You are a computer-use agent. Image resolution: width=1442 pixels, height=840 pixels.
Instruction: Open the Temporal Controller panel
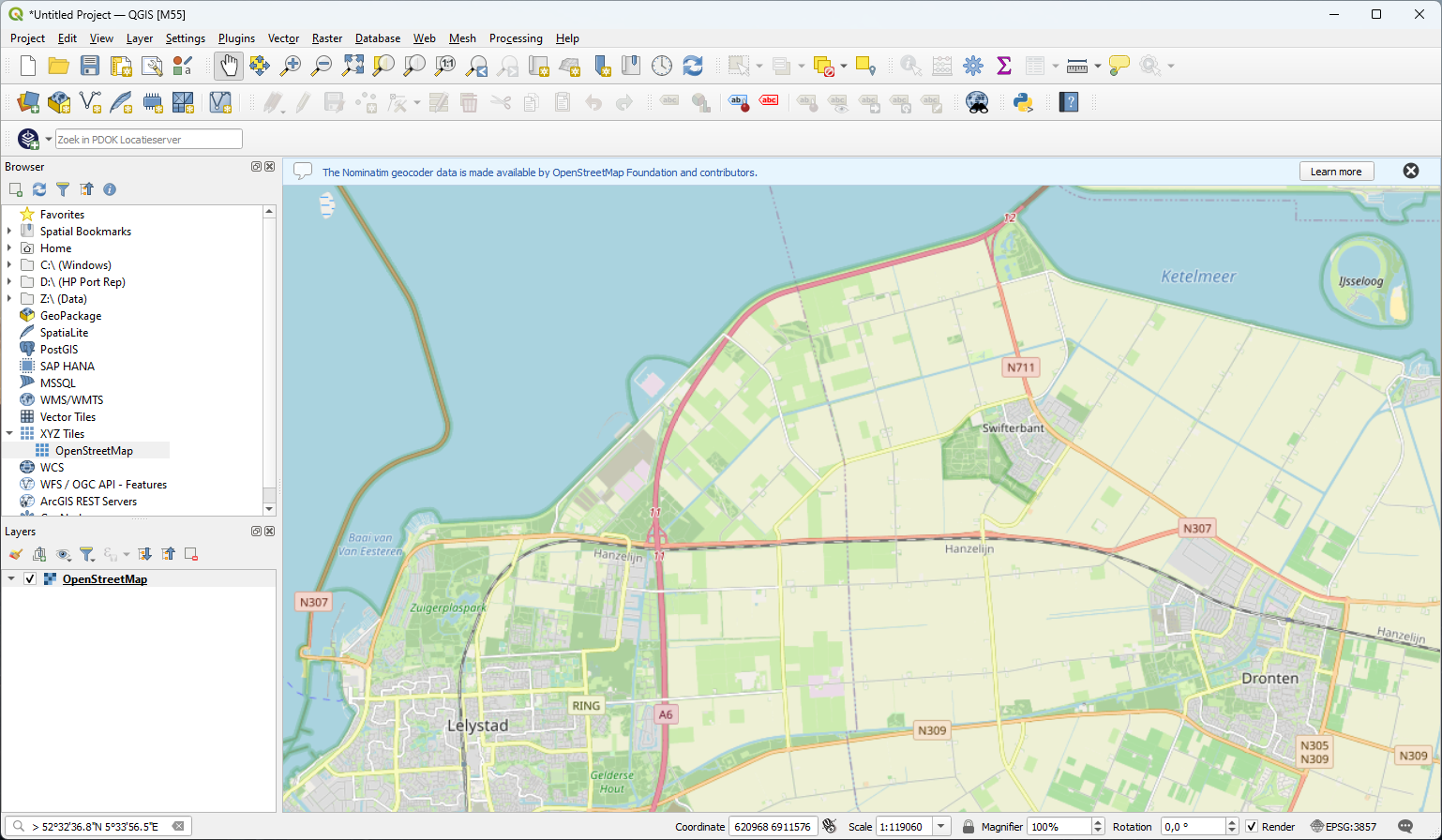[663, 66]
